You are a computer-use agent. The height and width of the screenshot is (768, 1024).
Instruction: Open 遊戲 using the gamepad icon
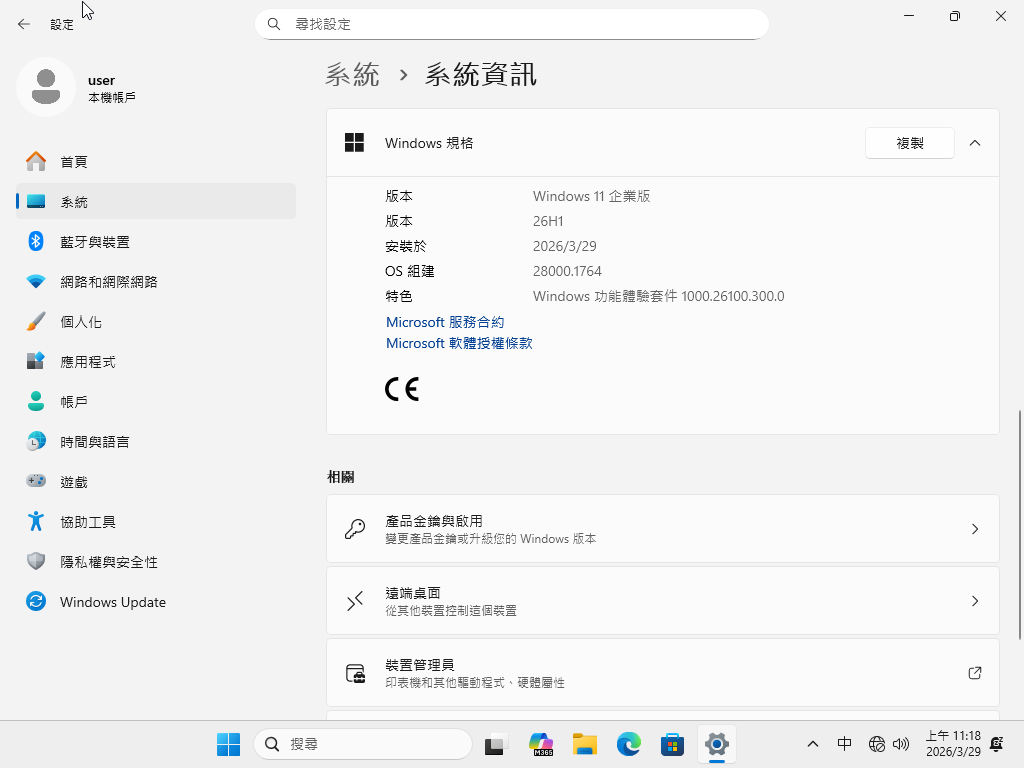(36, 482)
